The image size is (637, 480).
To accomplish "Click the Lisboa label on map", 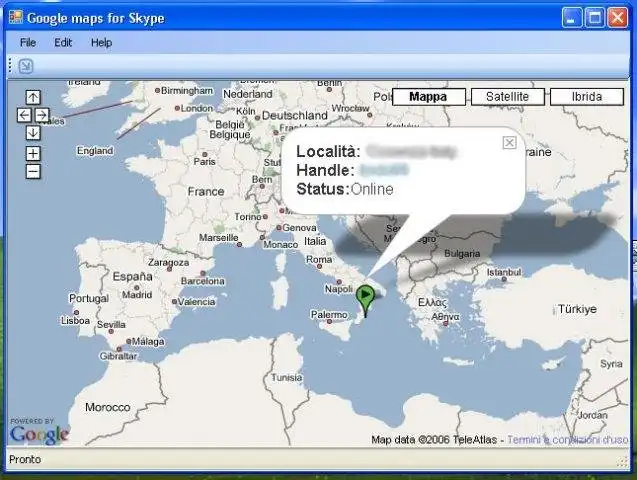I will tap(75, 321).
